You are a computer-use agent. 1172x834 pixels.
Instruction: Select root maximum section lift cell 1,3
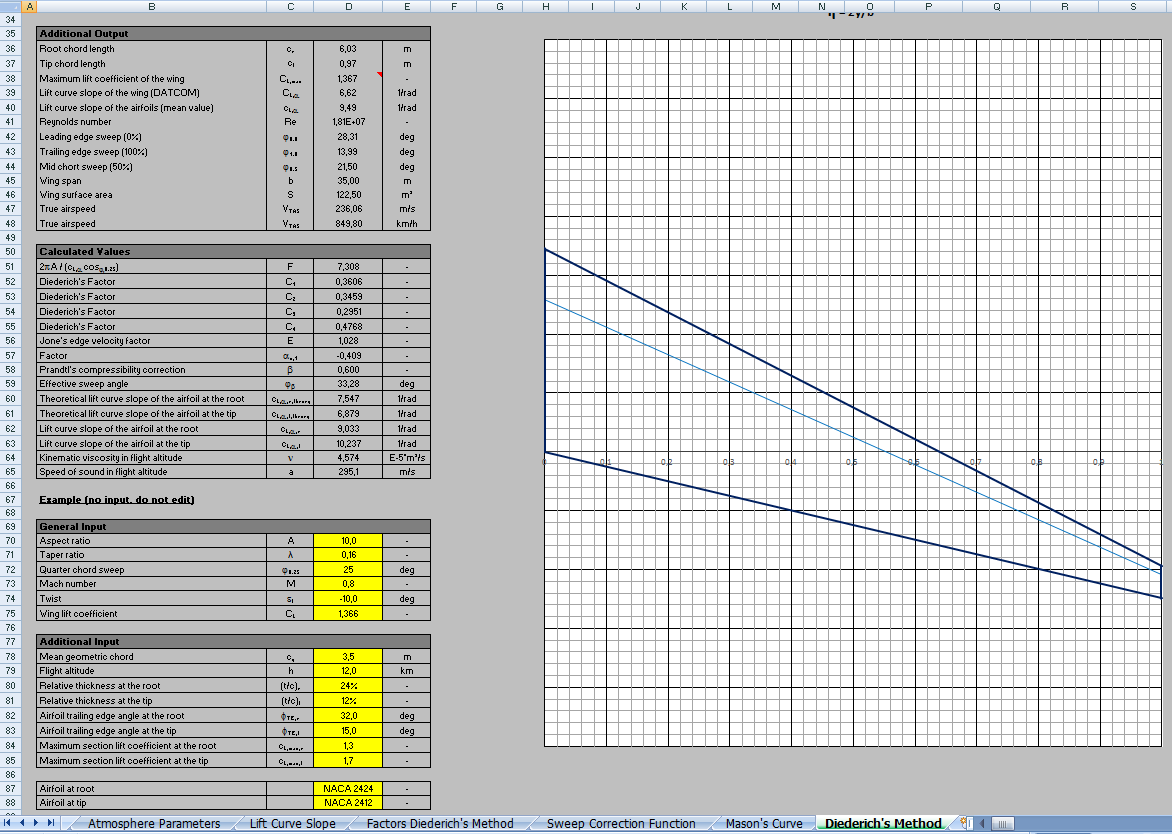click(348, 745)
